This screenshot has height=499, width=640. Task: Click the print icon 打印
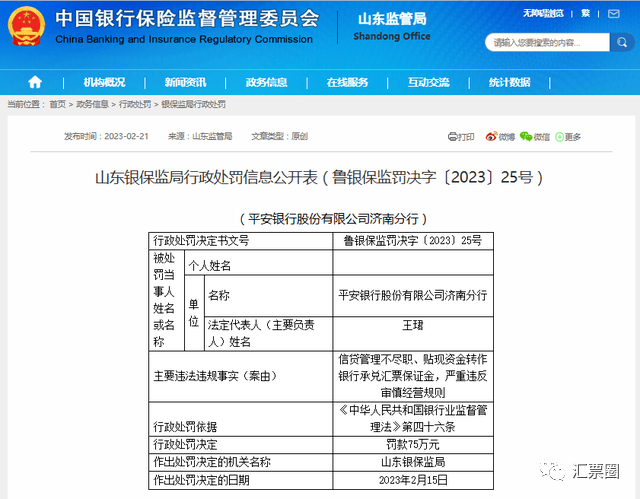[x=461, y=137]
